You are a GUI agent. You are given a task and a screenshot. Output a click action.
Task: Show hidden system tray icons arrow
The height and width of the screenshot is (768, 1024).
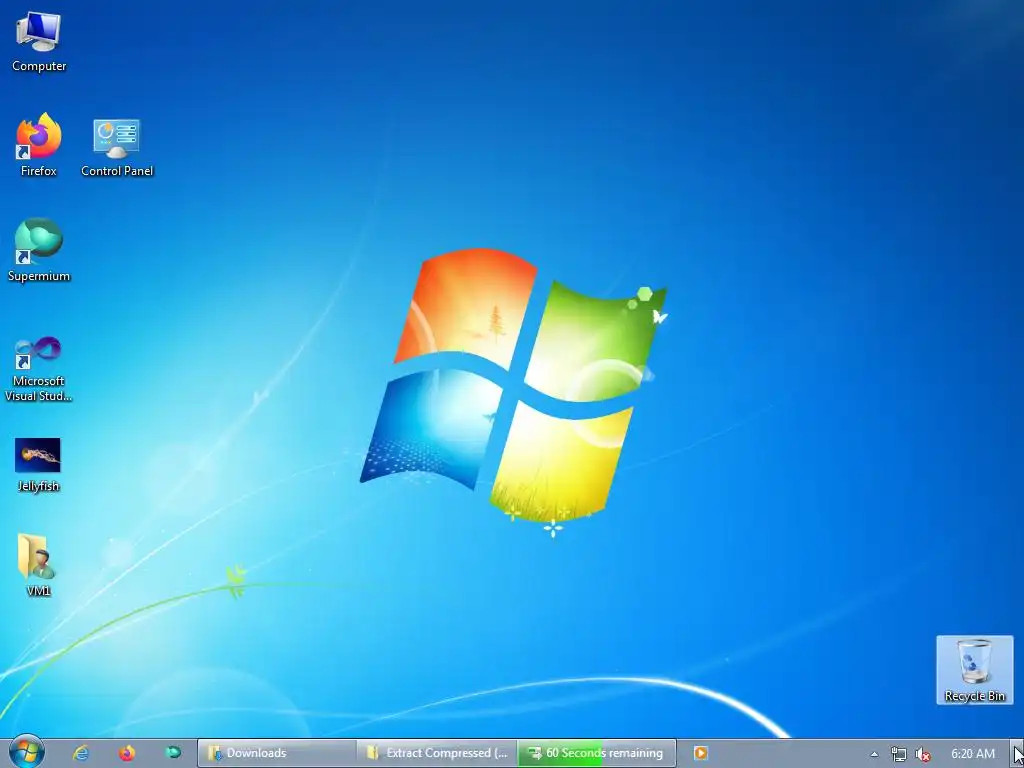point(874,754)
